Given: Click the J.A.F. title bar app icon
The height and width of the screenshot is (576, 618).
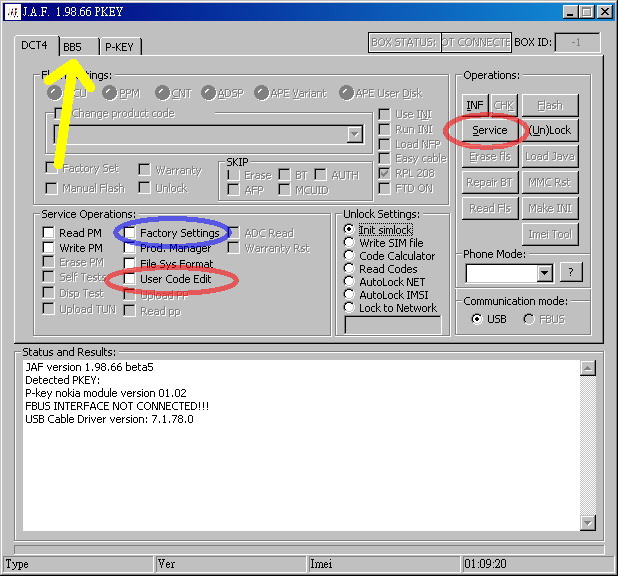Looking at the screenshot, I should (x=13, y=11).
